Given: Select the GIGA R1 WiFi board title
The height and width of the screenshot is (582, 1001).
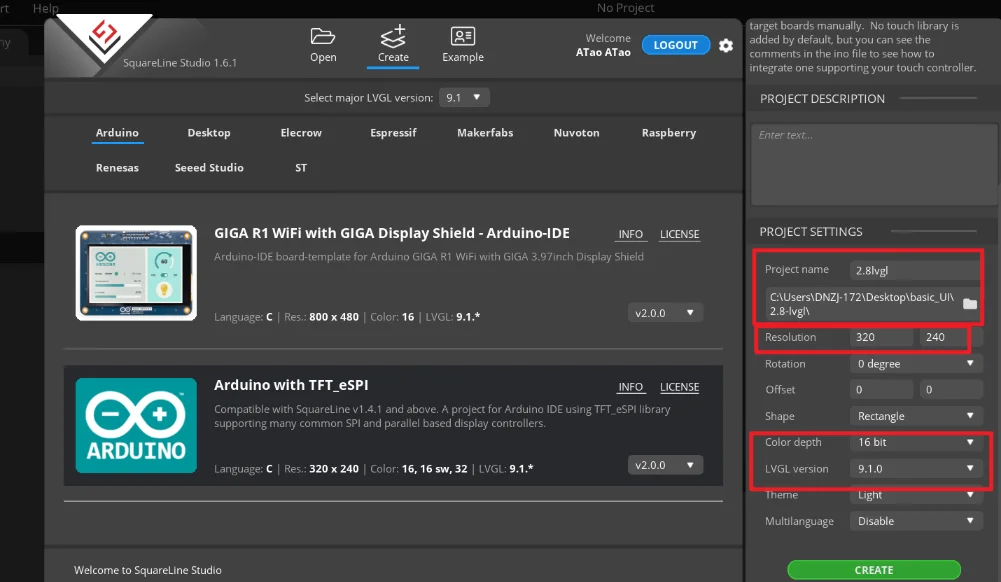Looking at the screenshot, I should pyautogui.click(x=391, y=233).
